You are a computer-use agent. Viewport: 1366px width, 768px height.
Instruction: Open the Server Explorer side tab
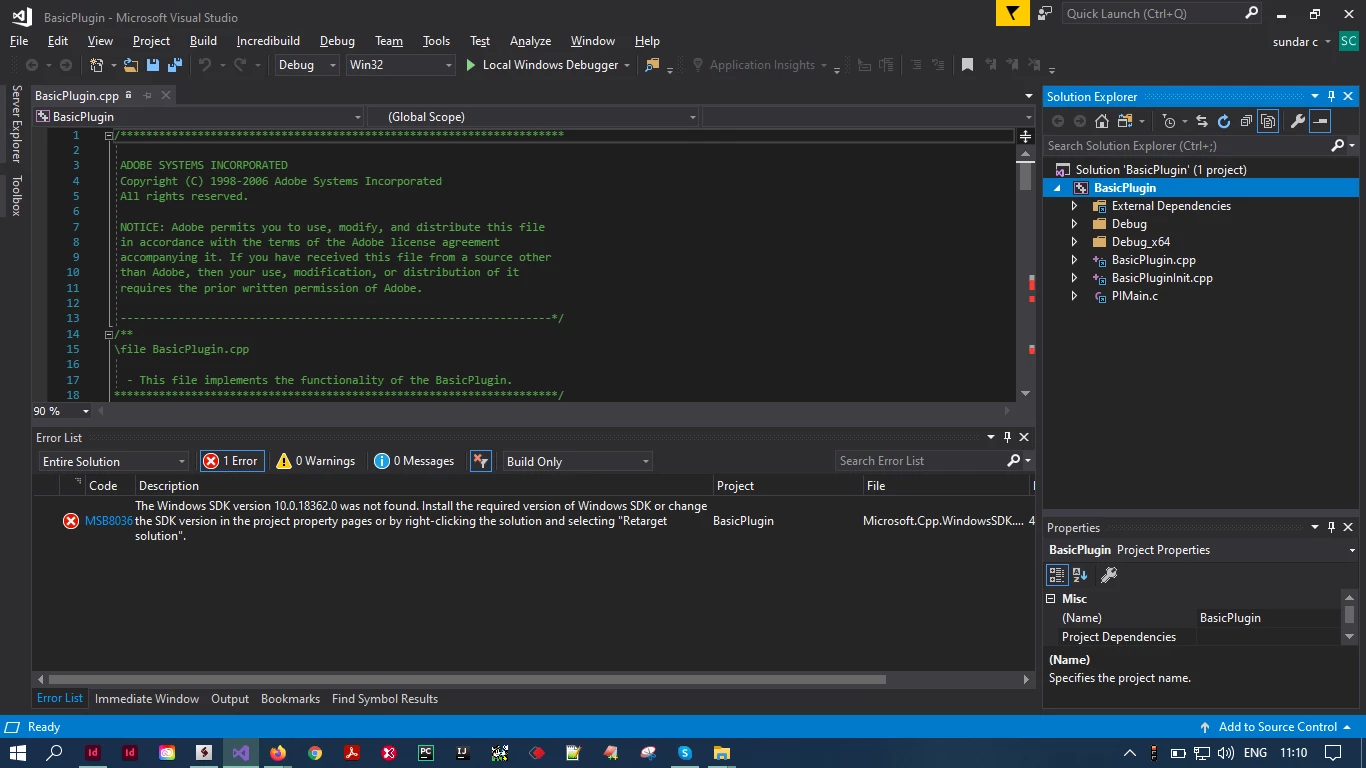tap(16, 124)
